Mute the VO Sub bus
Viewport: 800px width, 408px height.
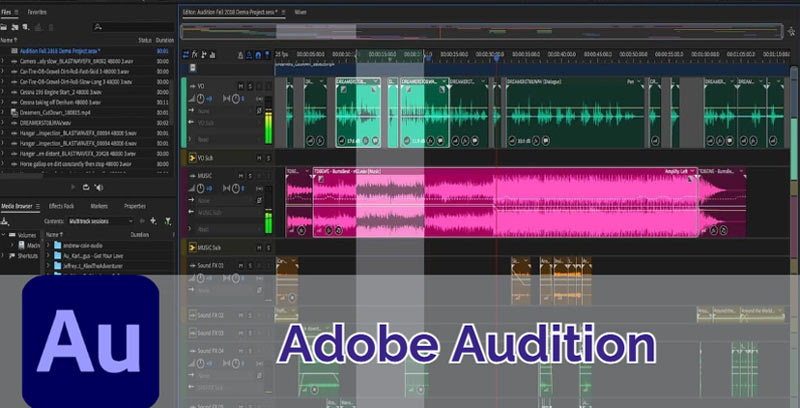point(259,158)
